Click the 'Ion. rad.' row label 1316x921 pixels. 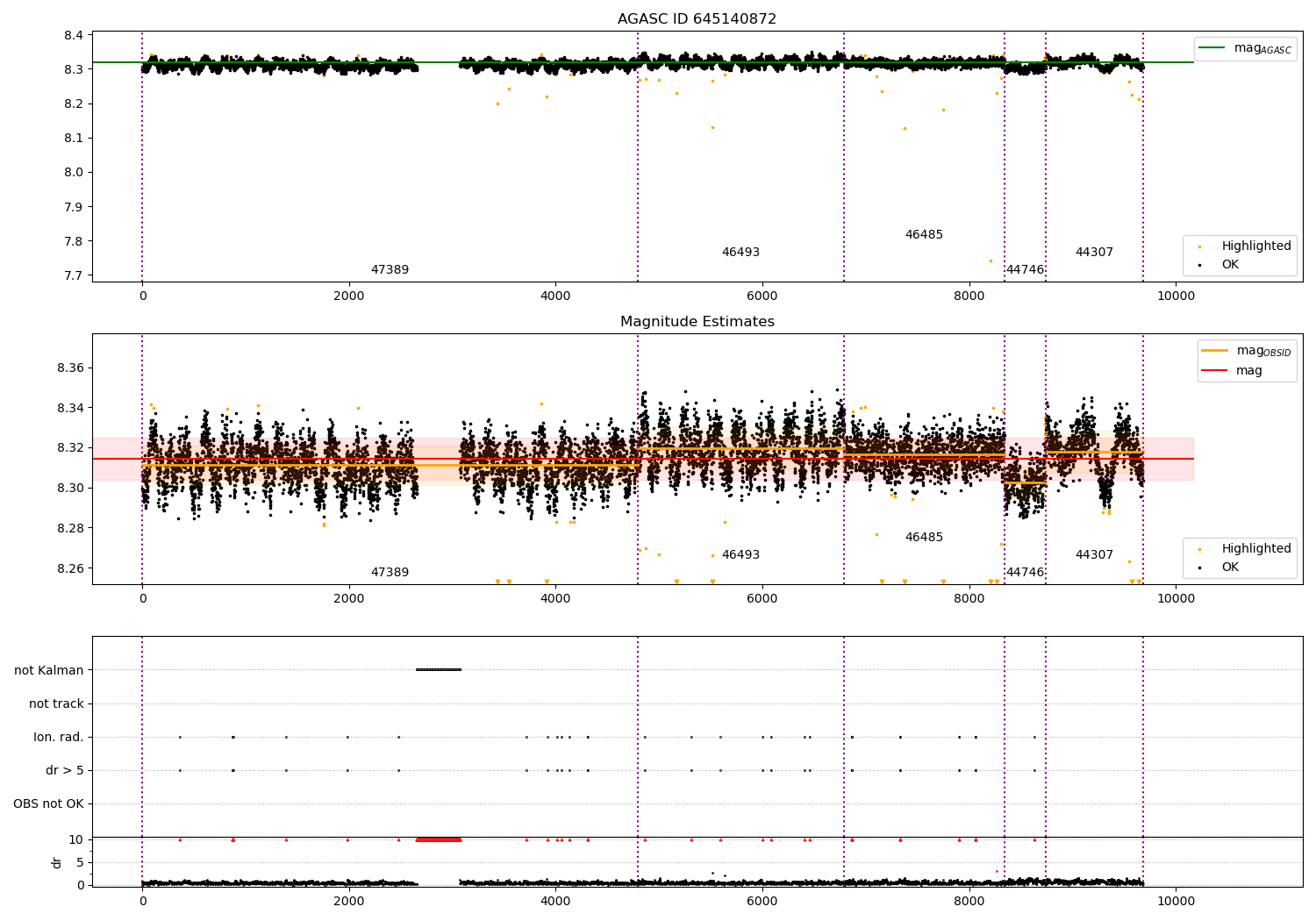coord(59,737)
